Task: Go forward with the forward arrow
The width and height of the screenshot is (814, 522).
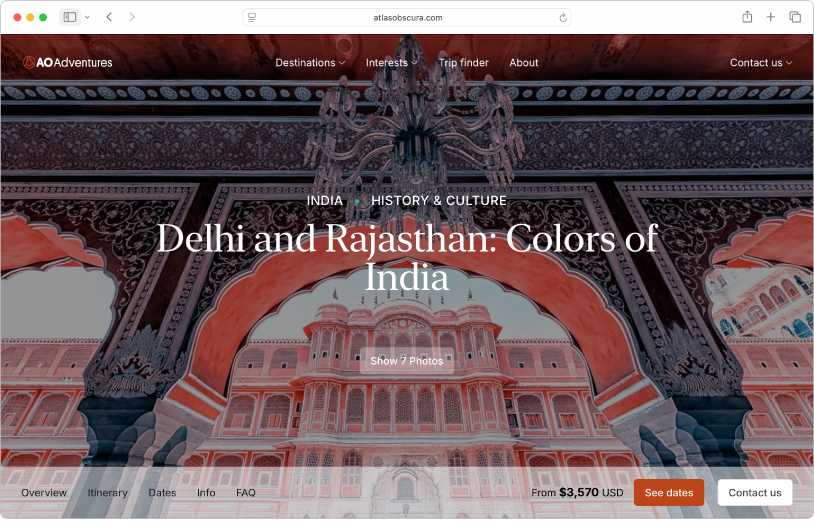Action: coord(132,17)
